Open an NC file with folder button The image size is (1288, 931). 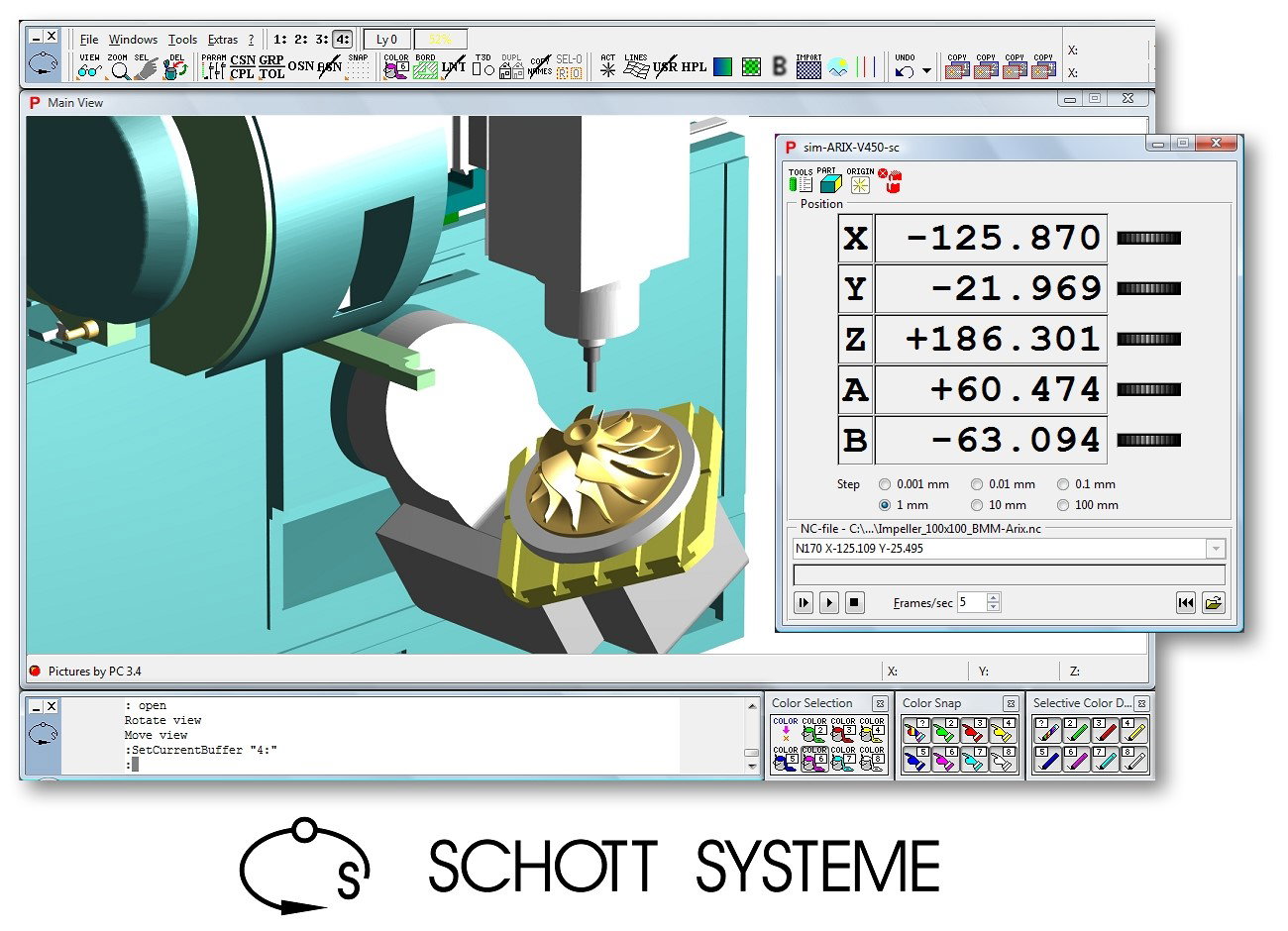pos(1214,602)
